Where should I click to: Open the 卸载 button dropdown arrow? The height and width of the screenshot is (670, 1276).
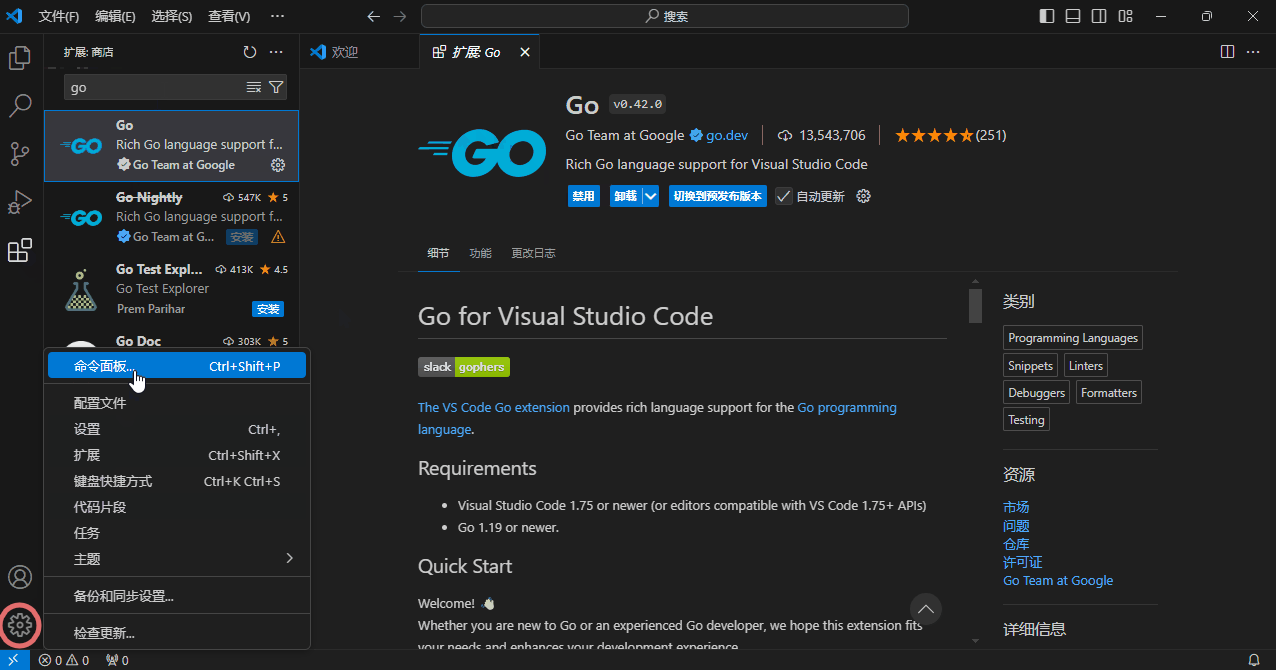tap(650, 196)
